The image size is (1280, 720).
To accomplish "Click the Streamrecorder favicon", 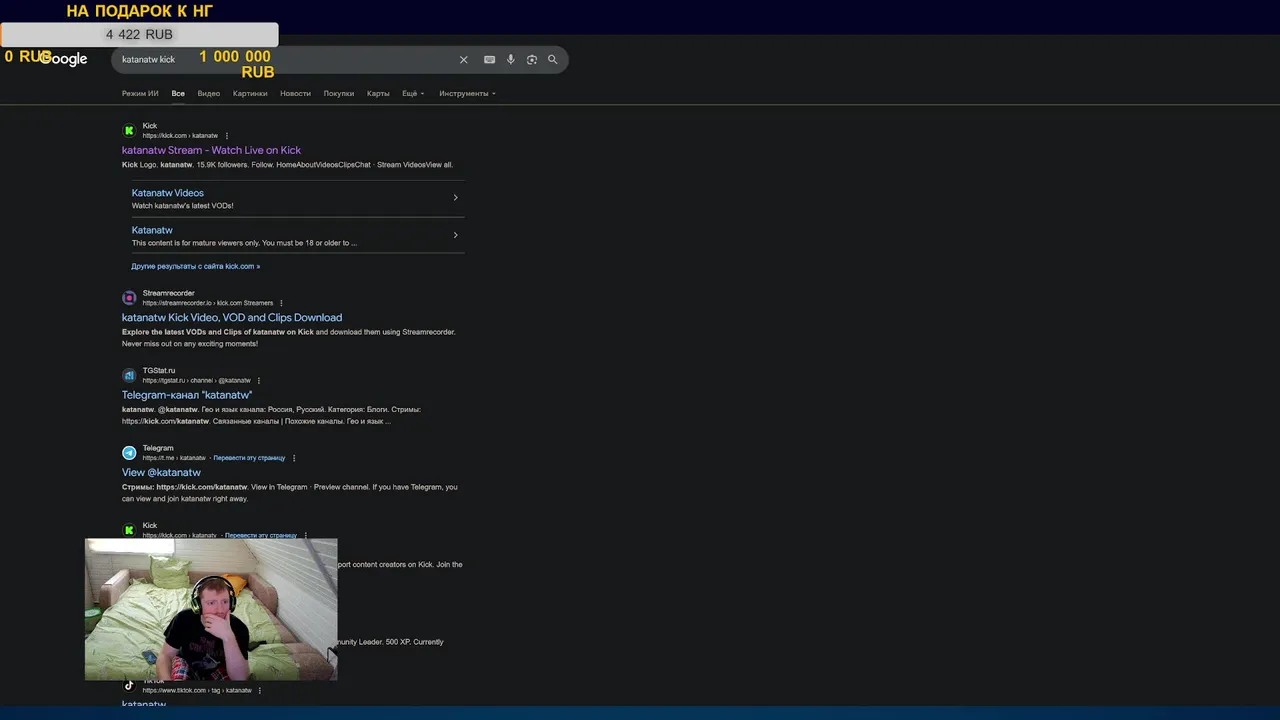I will pyautogui.click(x=129, y=298).
